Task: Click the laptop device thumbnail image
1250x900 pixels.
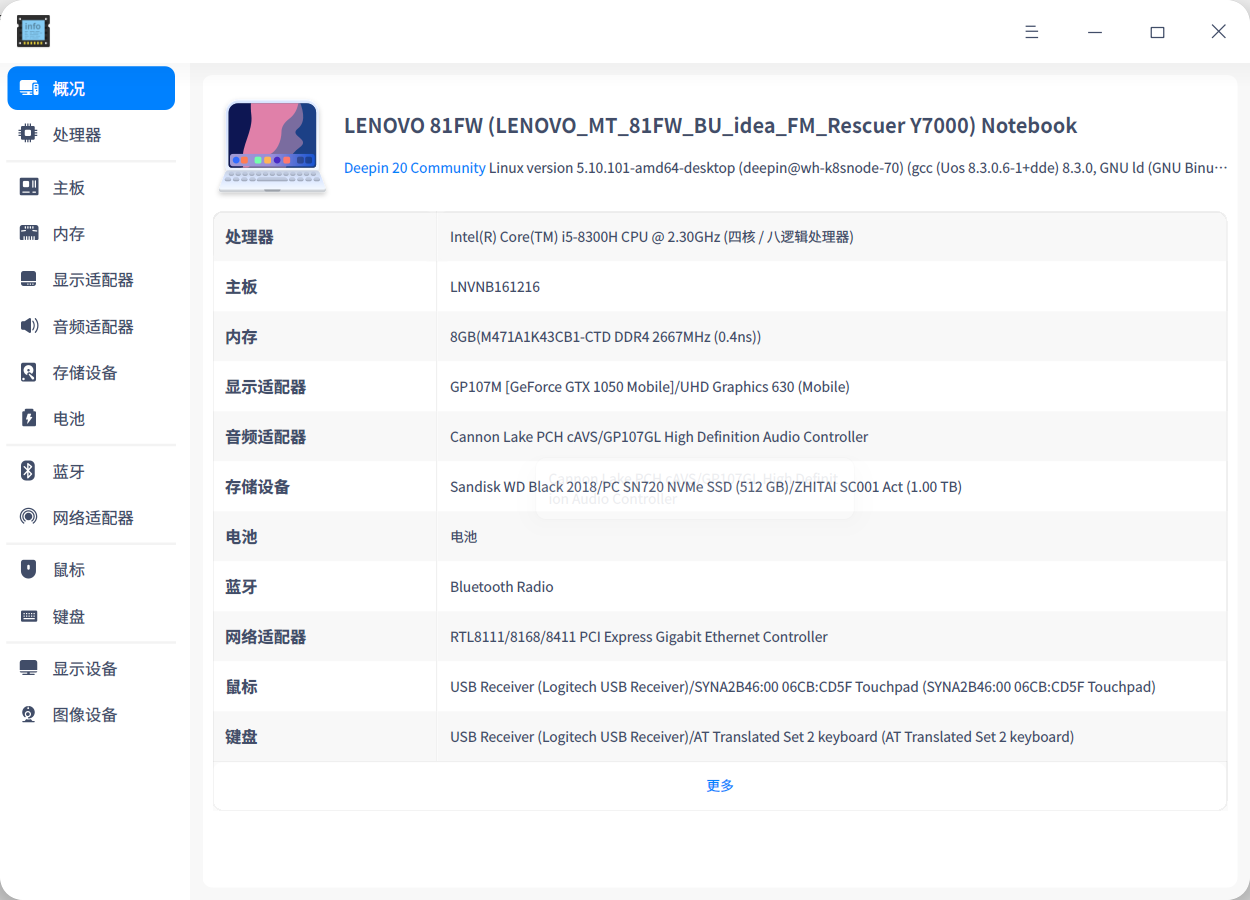Action: pos(272,145)
